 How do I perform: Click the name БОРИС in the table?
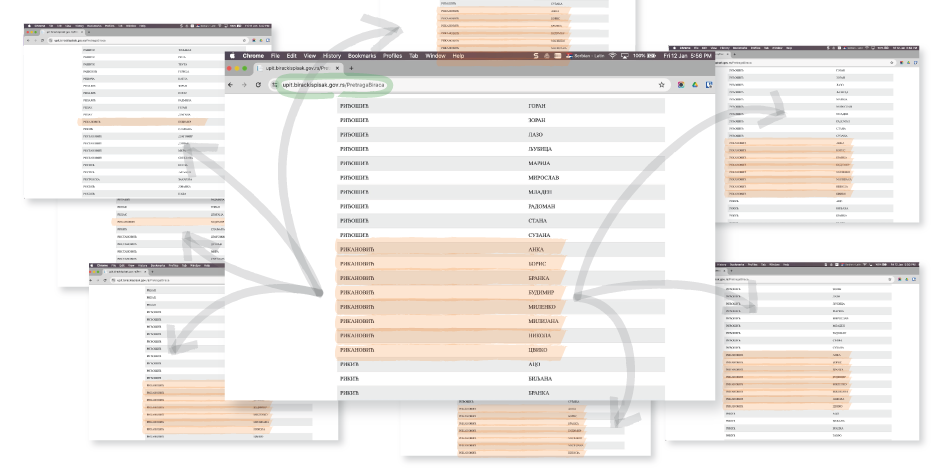pos(537,264)
